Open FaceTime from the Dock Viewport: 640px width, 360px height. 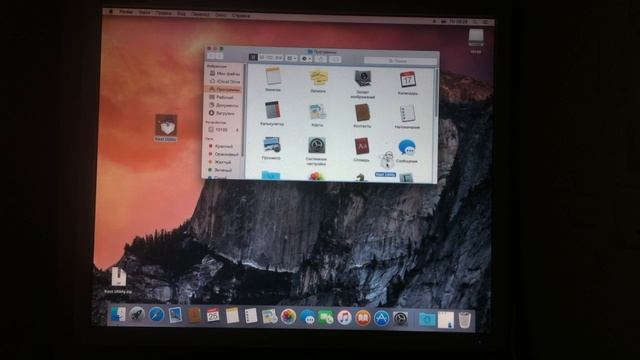[x=326, y=318]
